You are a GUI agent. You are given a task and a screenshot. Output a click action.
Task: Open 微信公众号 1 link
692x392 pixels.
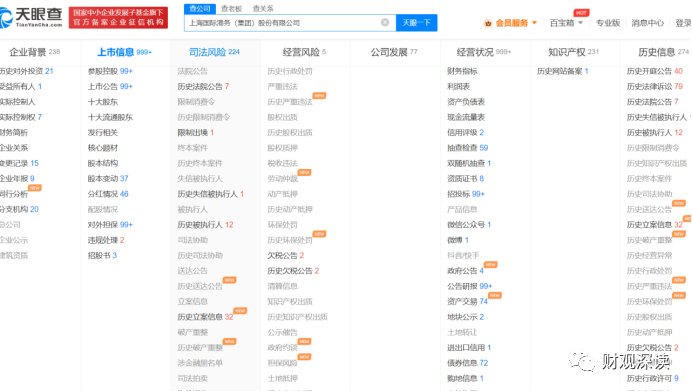click(x=469, y=225)
